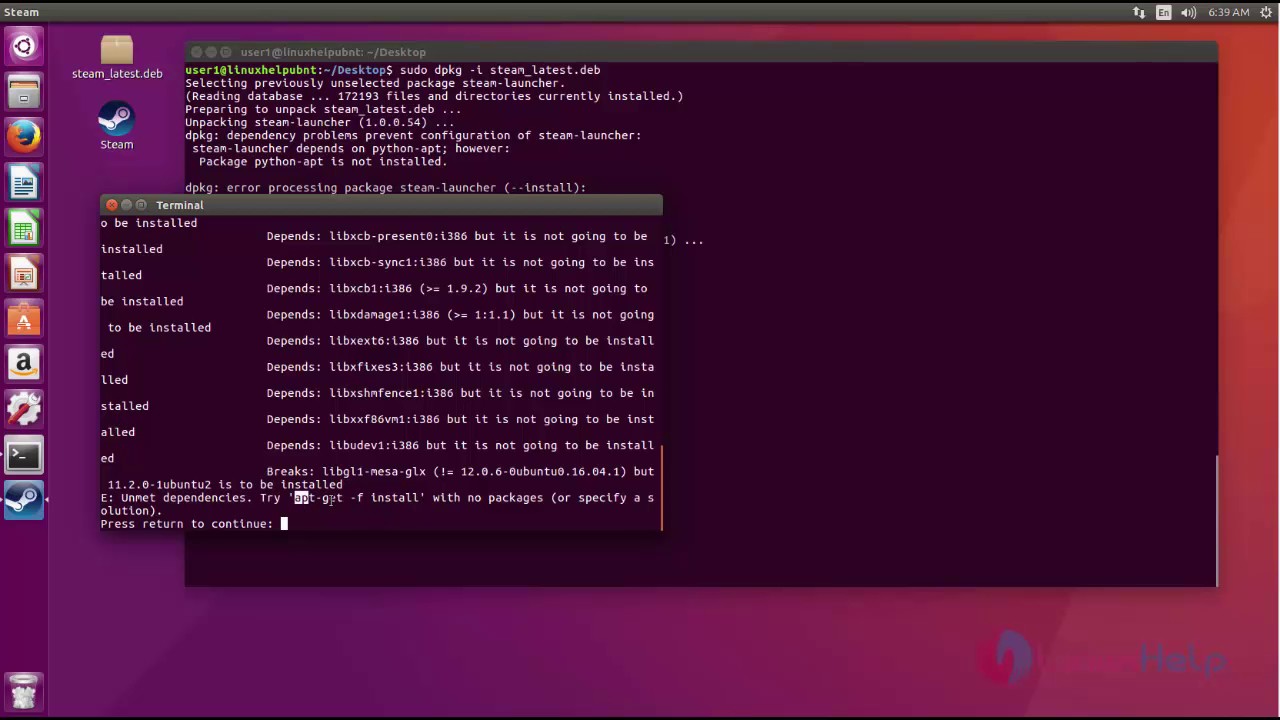
Task: Click the 'Depends: libxcb-present0:i386' line
Action: 457,236
